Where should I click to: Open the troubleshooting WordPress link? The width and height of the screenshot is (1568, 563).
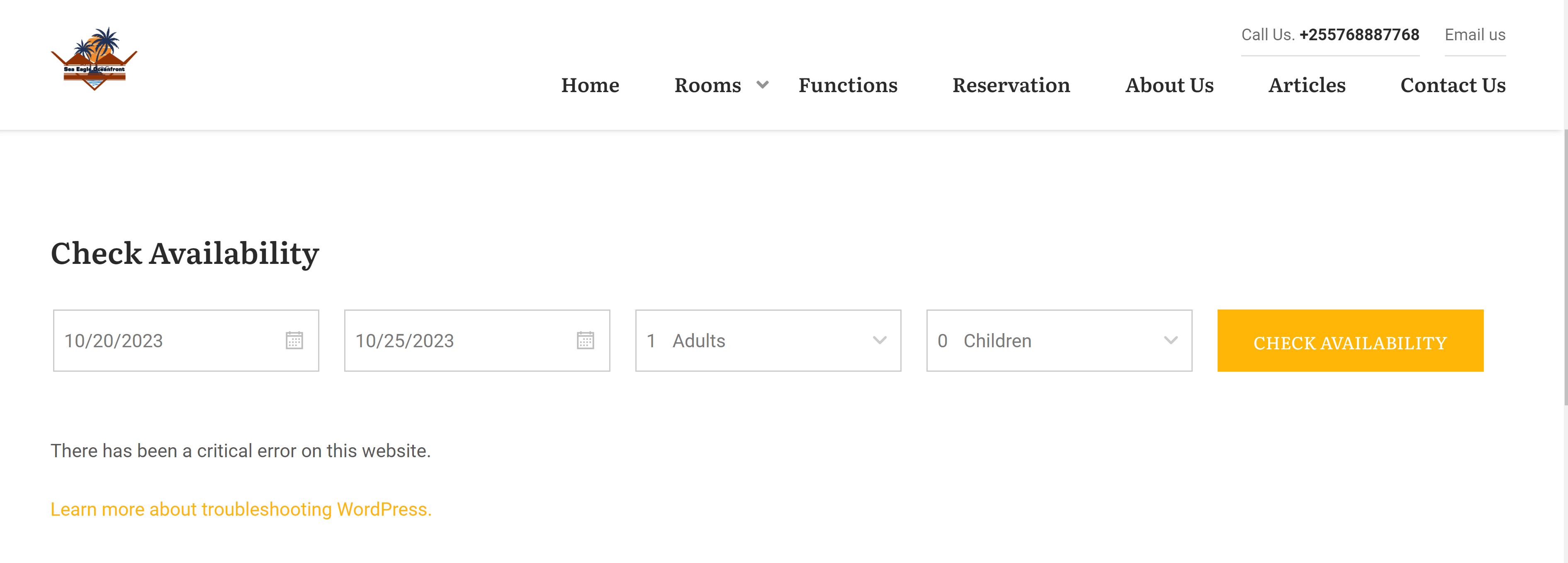(241, 509)
